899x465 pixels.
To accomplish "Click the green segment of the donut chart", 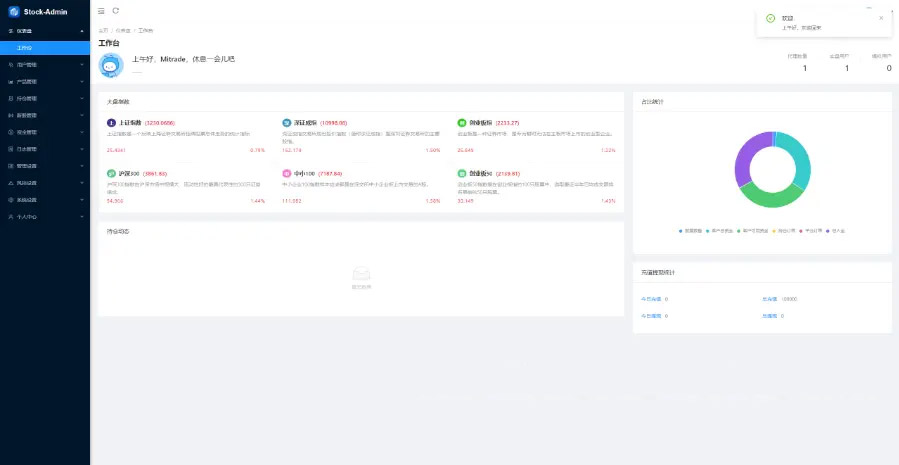I will [x=771, y=198].
